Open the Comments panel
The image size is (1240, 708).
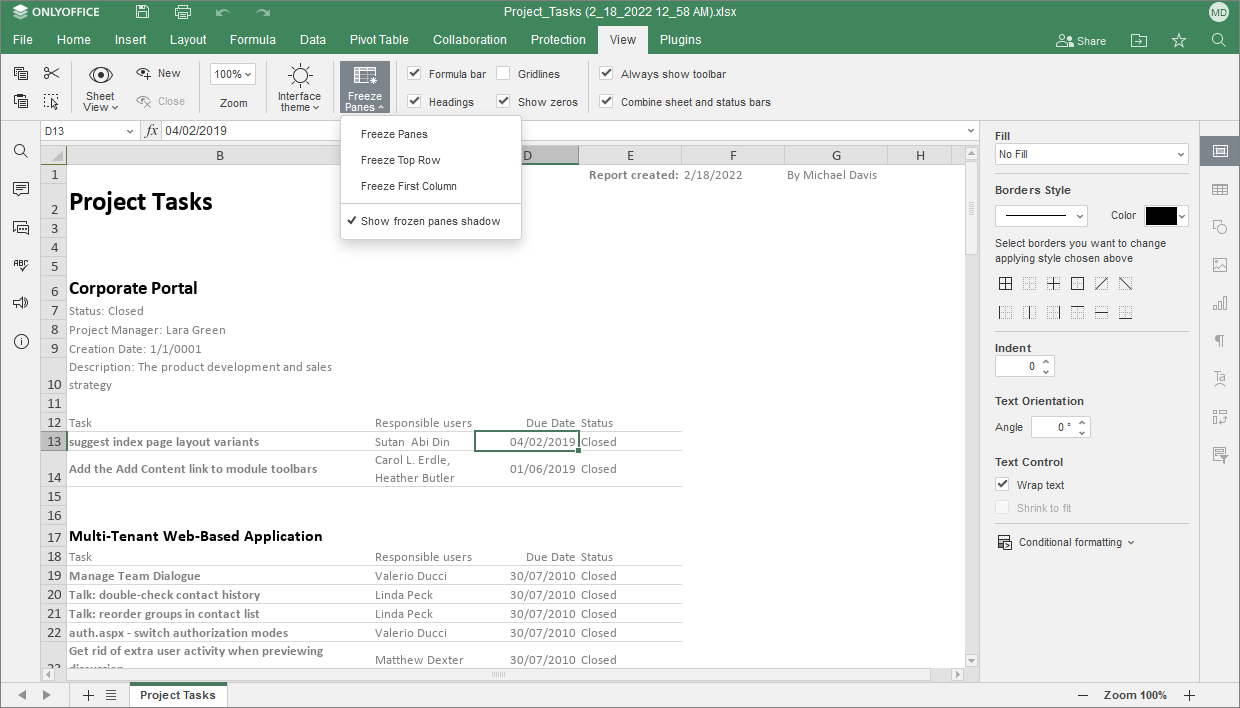pos(21,190)
